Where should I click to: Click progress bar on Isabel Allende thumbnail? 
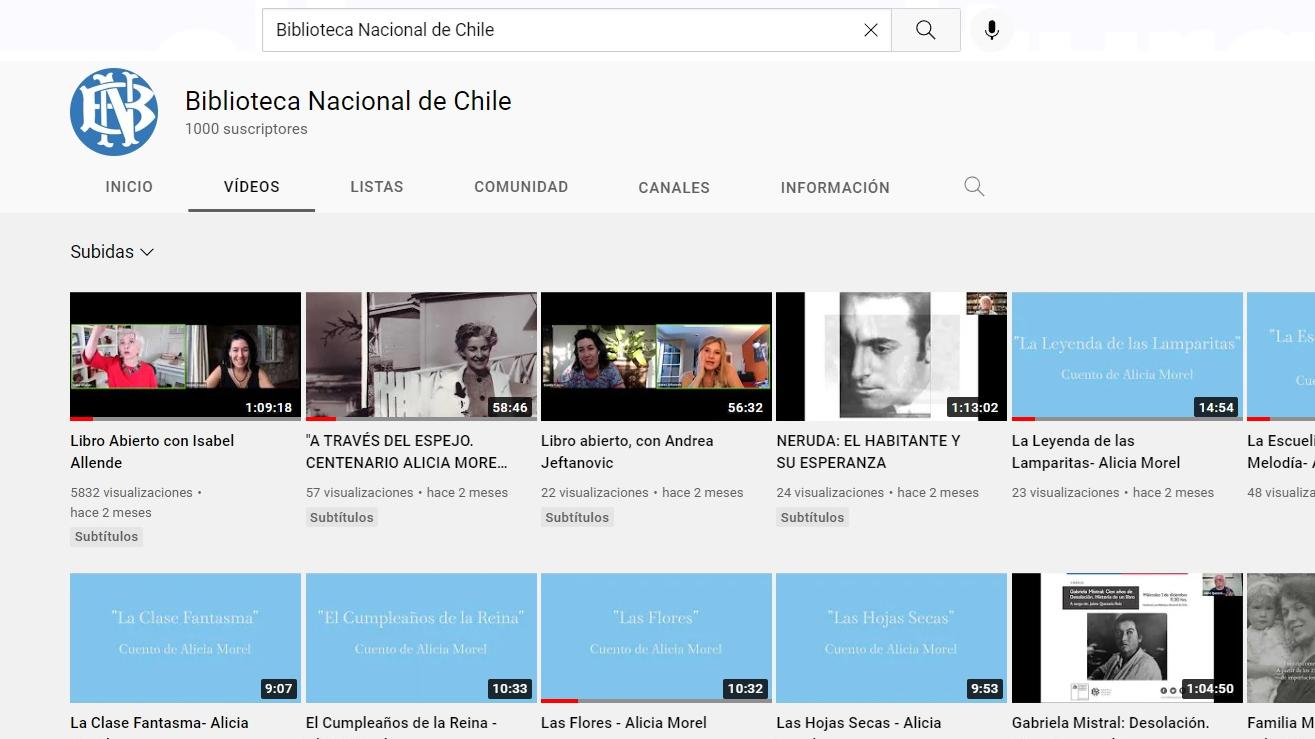pos(185,419)
